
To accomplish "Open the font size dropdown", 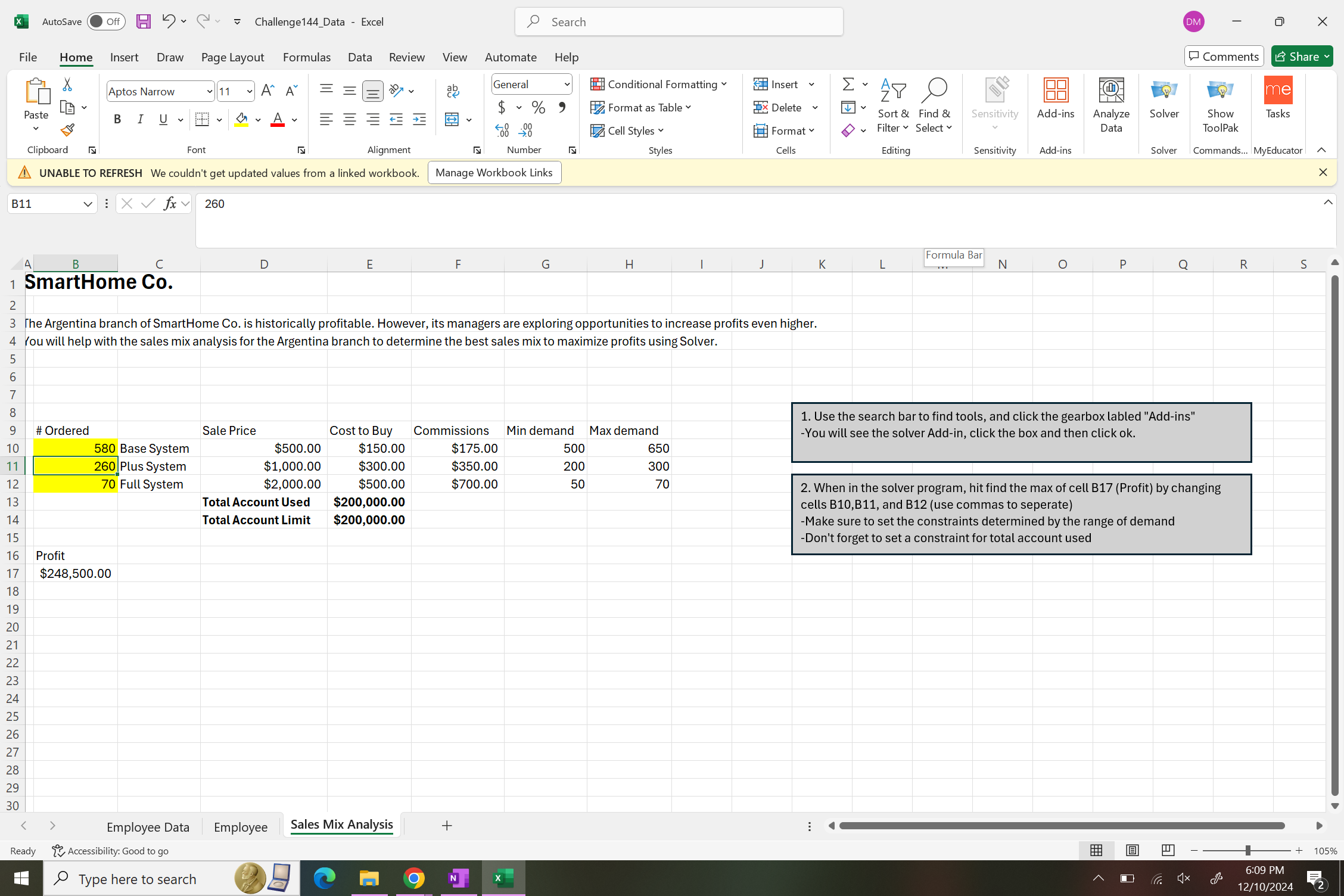I will (x=249, y=91).
